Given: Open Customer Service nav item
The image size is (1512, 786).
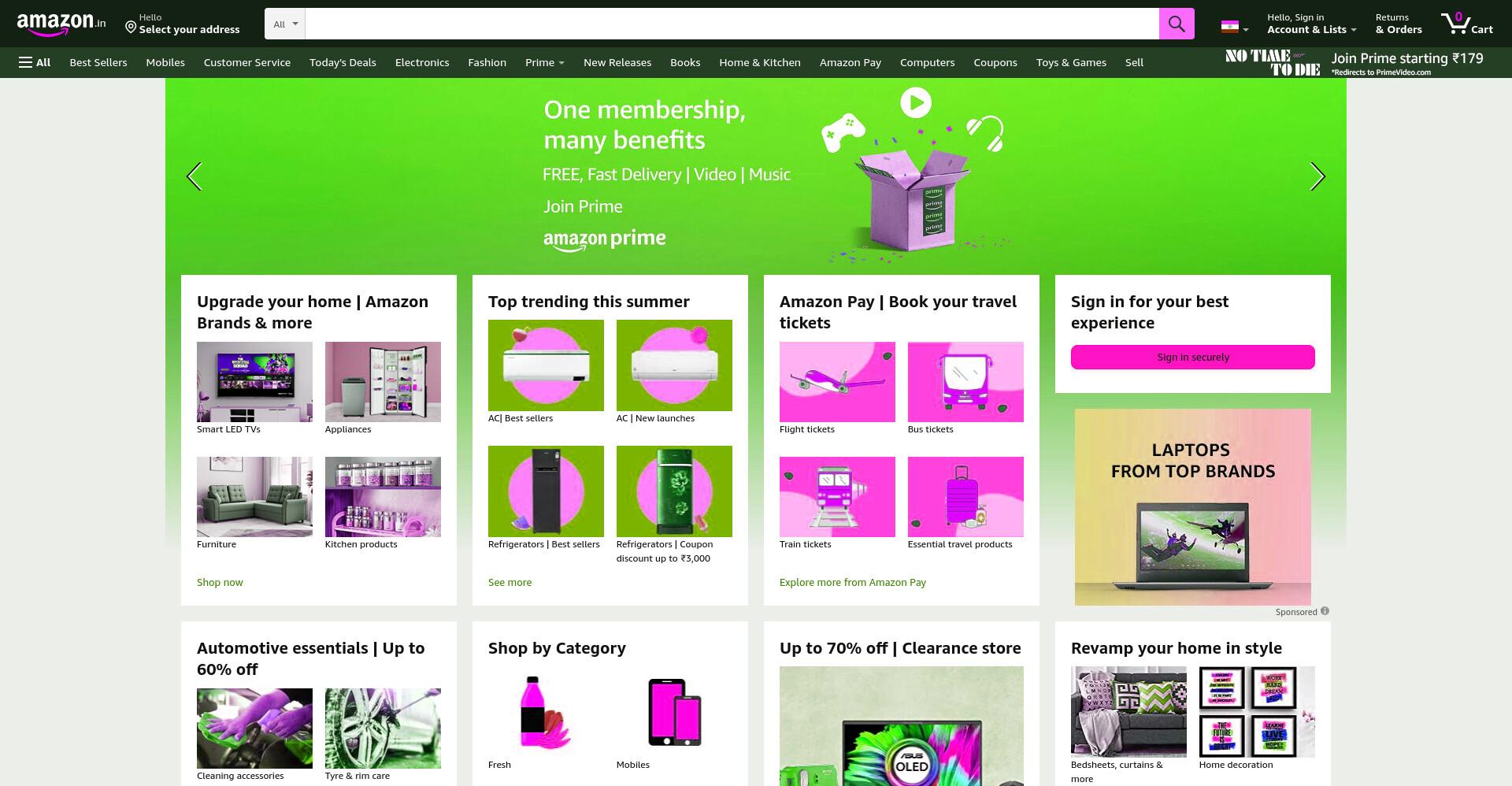Looking at the screenshot, I should 247,62.
